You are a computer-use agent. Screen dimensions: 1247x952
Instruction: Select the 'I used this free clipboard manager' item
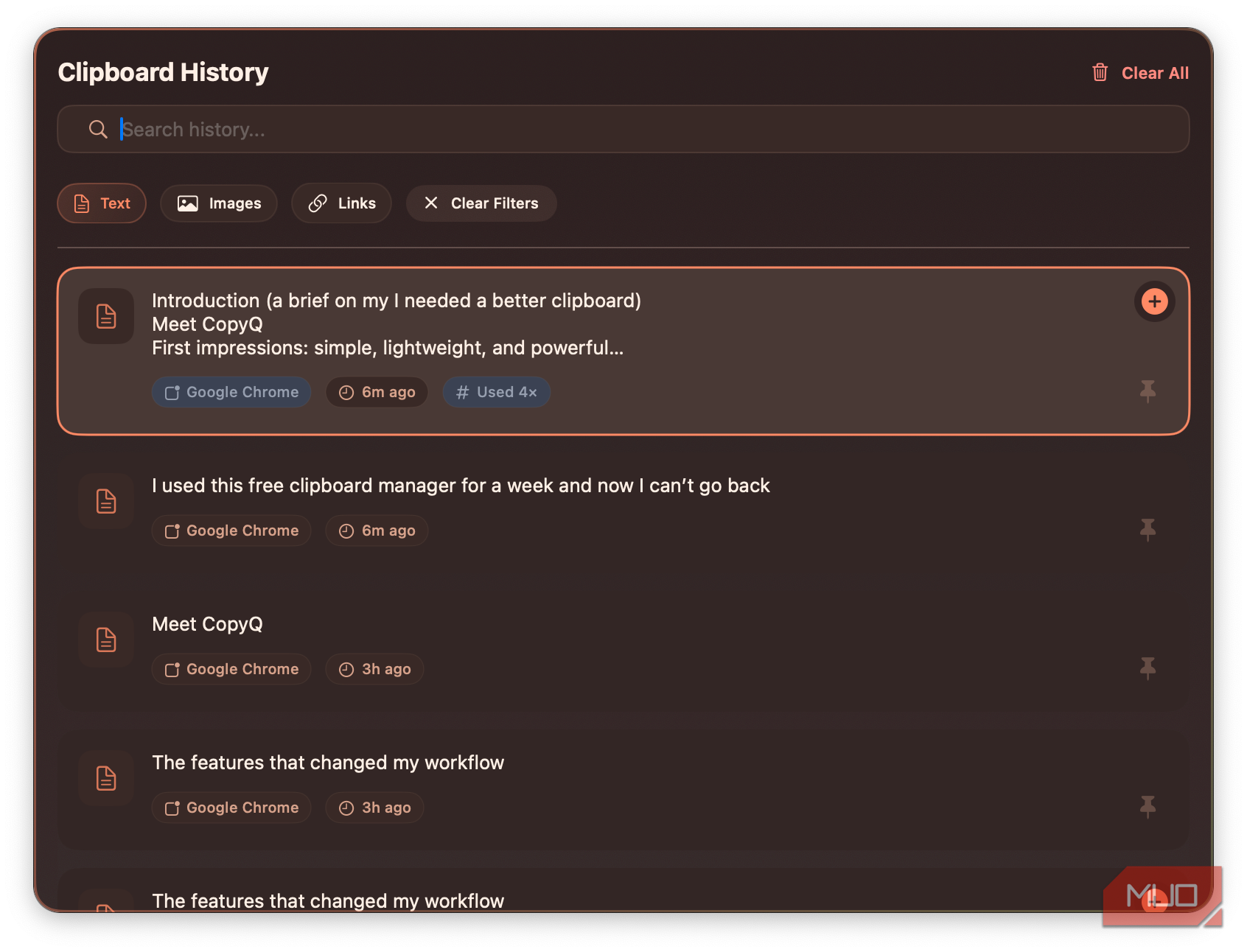(x=461, y=486)
